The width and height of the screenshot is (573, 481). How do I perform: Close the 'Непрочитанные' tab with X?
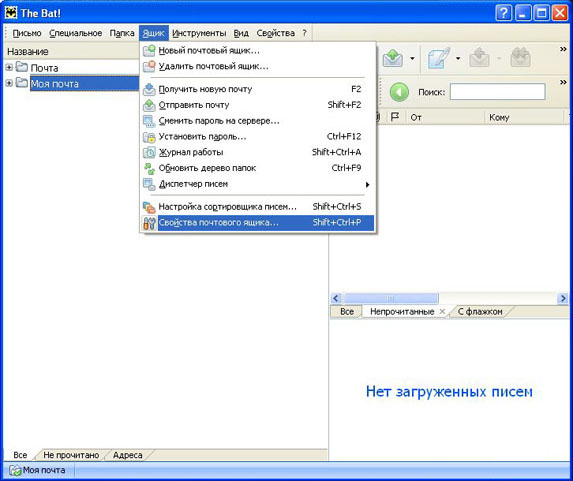[442, 312]
